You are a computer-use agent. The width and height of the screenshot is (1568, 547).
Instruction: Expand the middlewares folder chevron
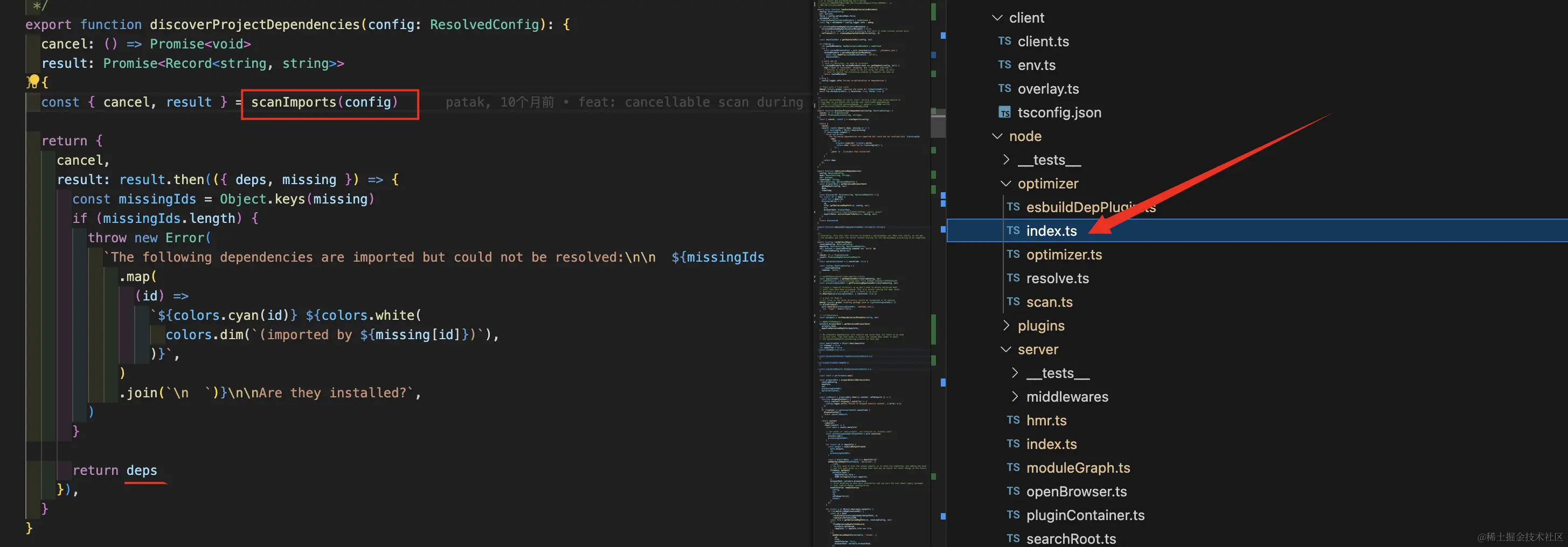tap(1015, 397)
